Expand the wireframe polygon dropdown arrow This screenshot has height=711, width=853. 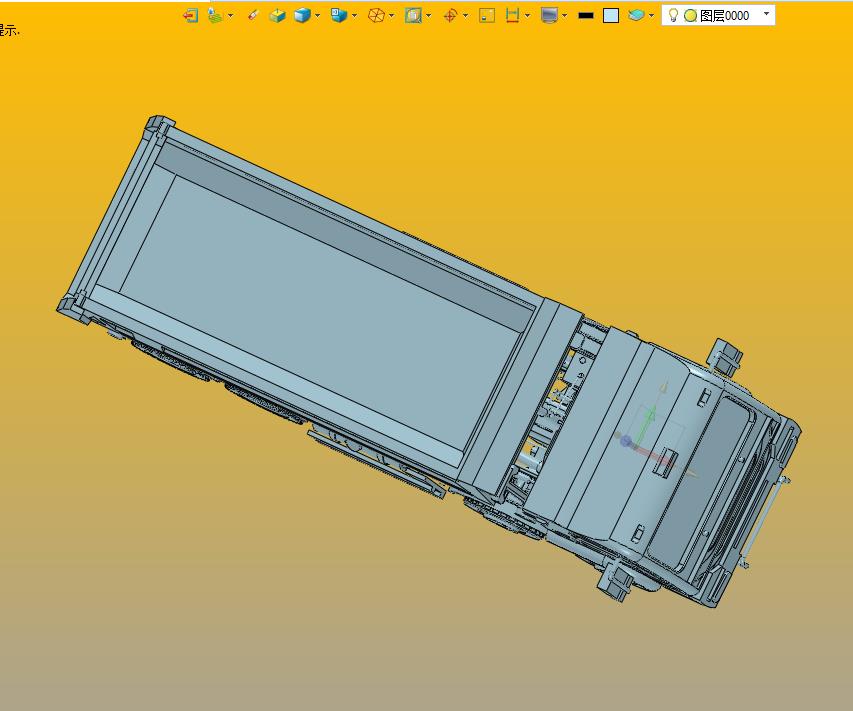click(392, 16)
